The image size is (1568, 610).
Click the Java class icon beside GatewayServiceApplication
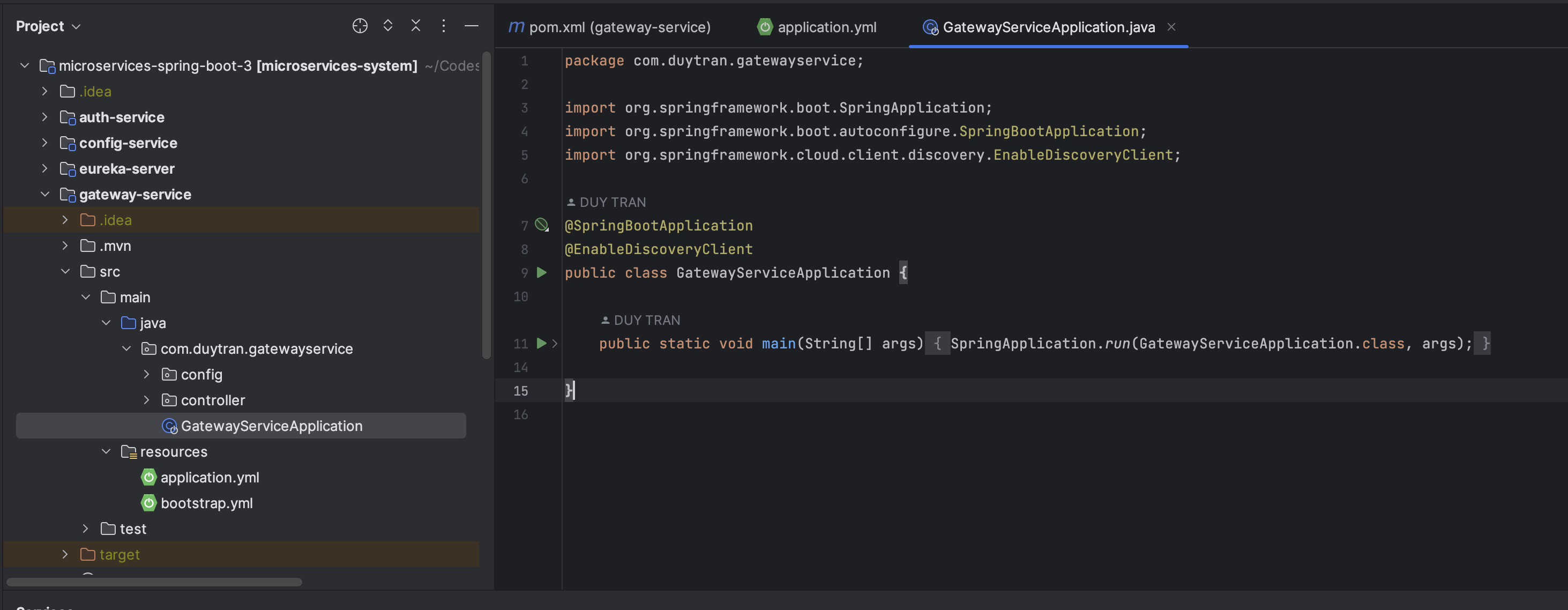coord(169,426)
